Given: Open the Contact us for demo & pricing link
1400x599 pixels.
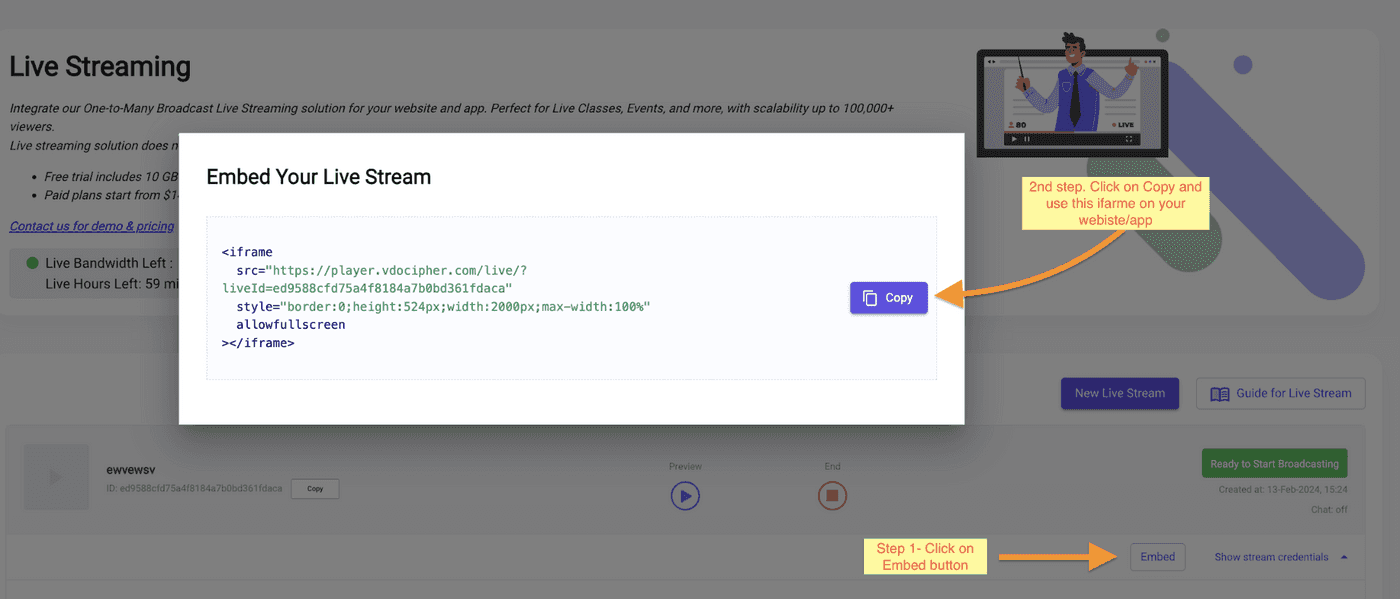Looking at the screenshot, I should click(x=91, y=226).
